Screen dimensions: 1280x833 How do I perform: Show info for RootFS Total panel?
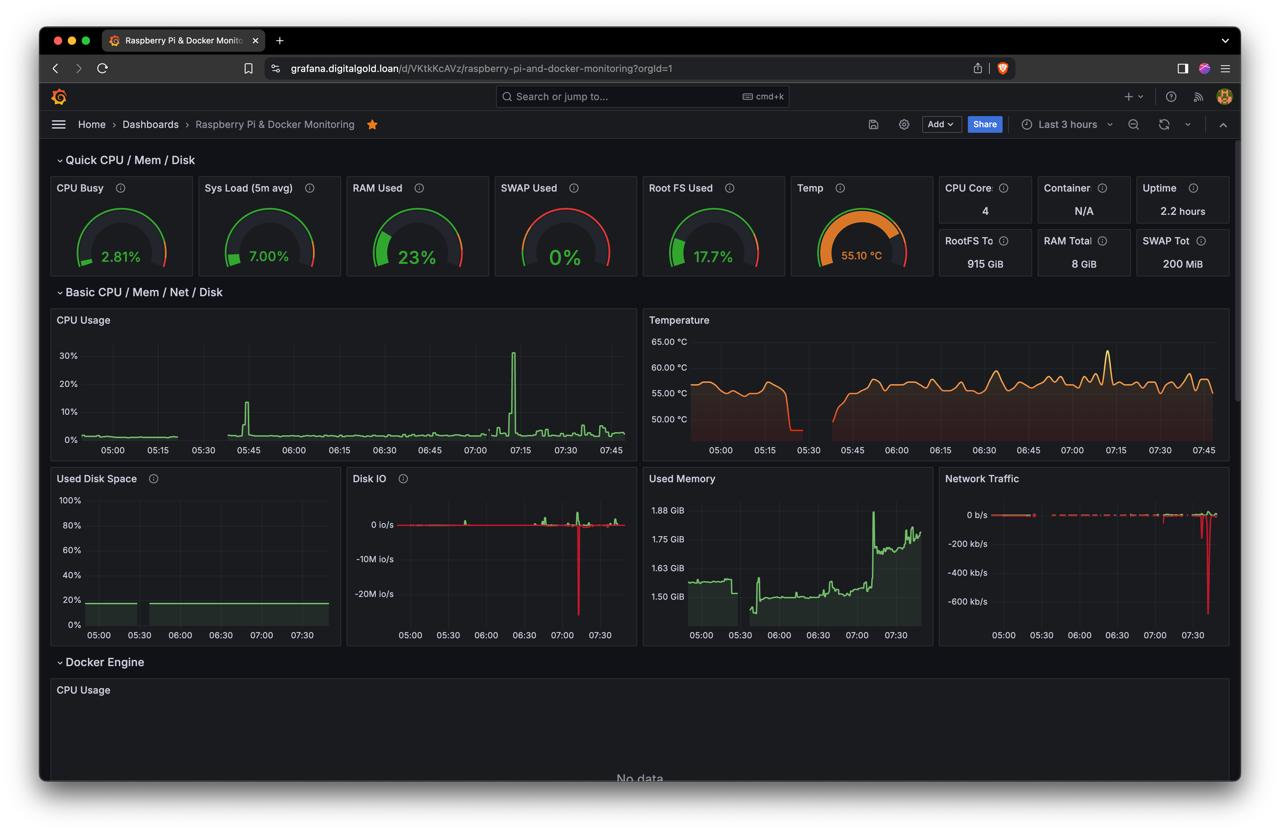(x=1003, y=241)
